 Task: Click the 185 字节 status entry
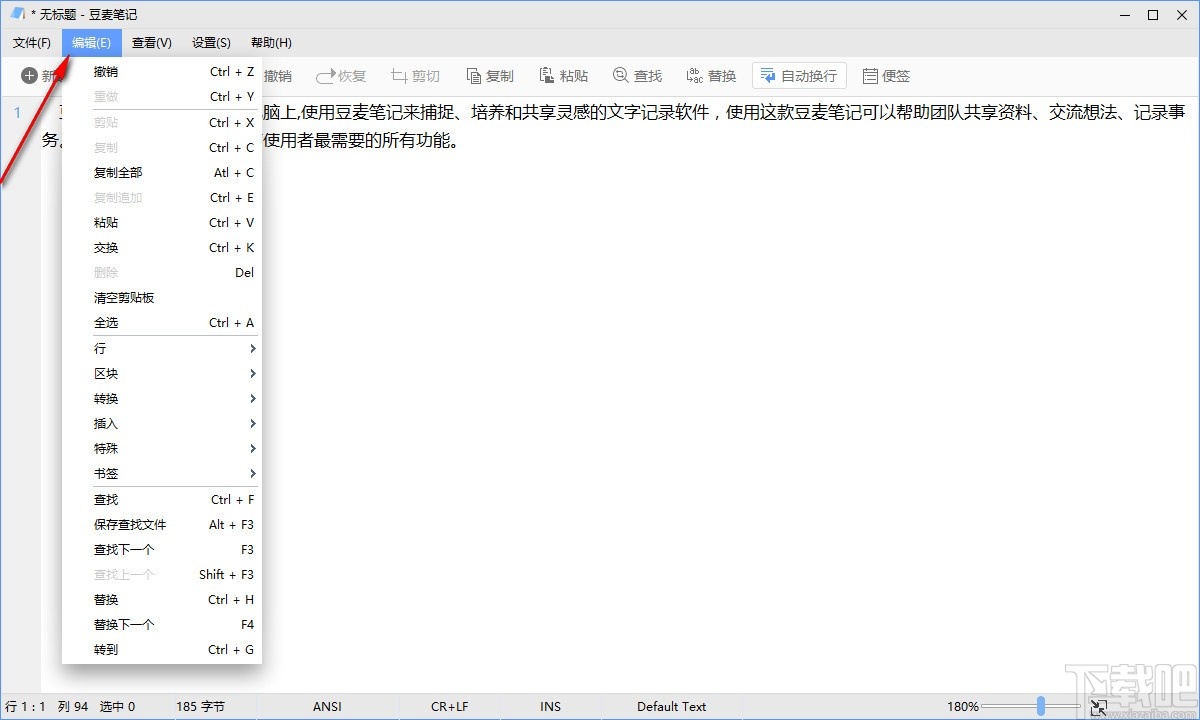click(200, 706)
